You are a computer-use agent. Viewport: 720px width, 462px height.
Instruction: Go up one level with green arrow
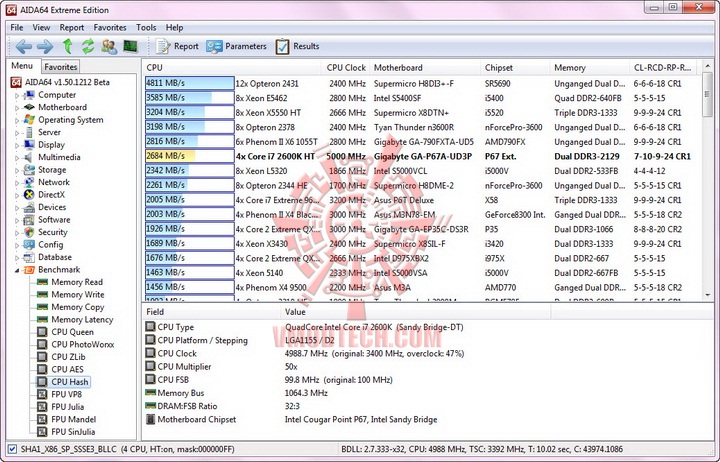pyautogui.click(x=68, y=46)
